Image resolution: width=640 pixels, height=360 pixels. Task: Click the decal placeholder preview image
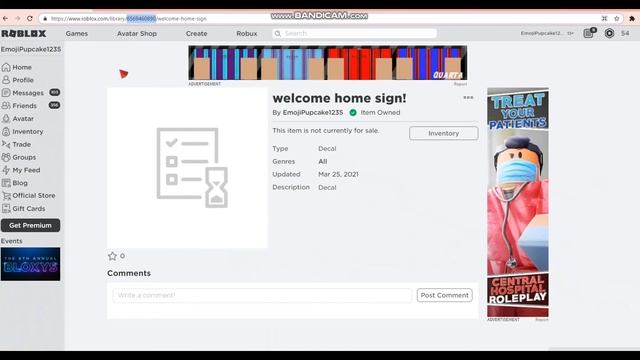coord(187,168)
